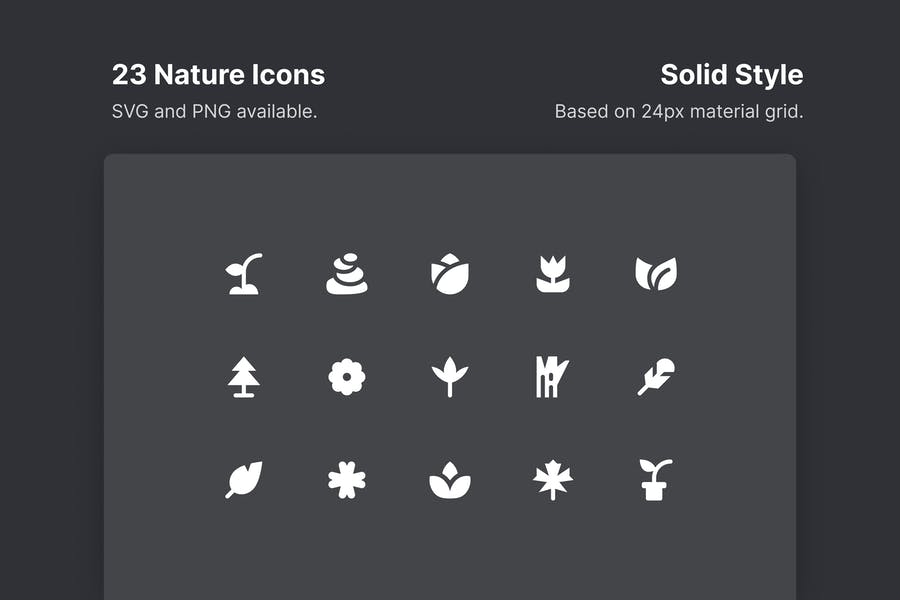Select the pine tree icon
Viewport: 900px width, 600px height.
244,377
